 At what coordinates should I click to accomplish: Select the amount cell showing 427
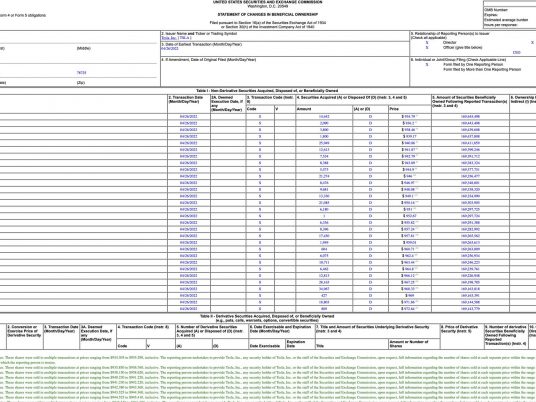[x=324, y=295]
